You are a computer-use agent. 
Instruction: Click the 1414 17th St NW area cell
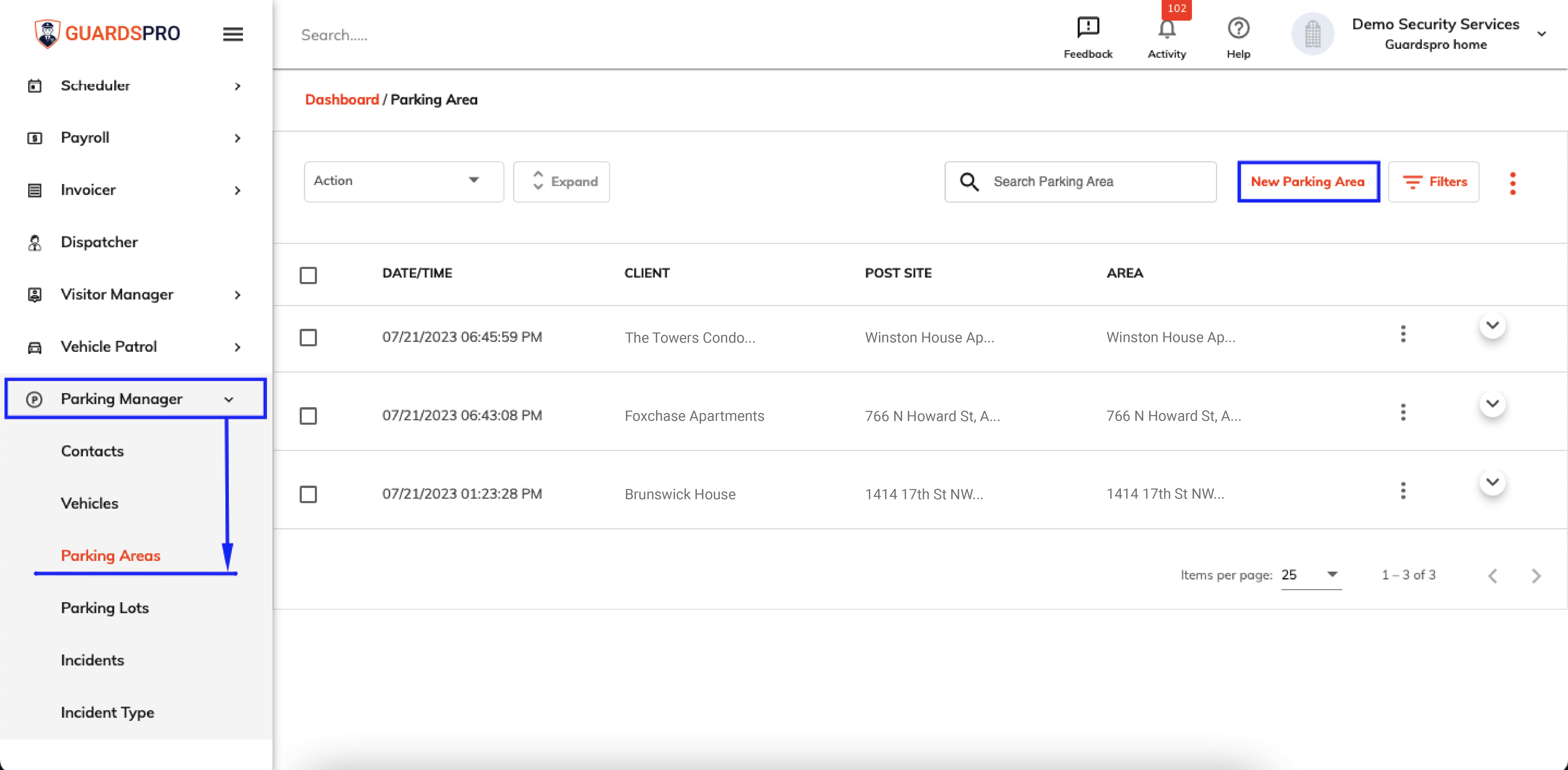tap(1165, 494)
